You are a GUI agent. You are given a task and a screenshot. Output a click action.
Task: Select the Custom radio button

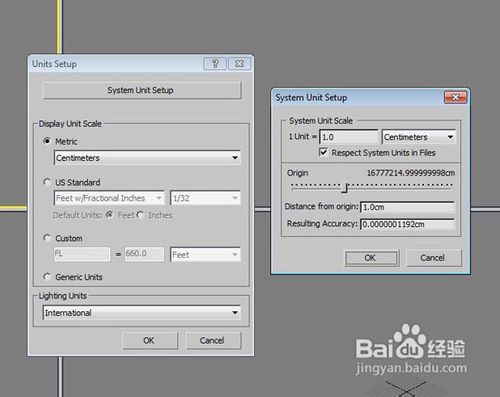(x=47, y=238)
